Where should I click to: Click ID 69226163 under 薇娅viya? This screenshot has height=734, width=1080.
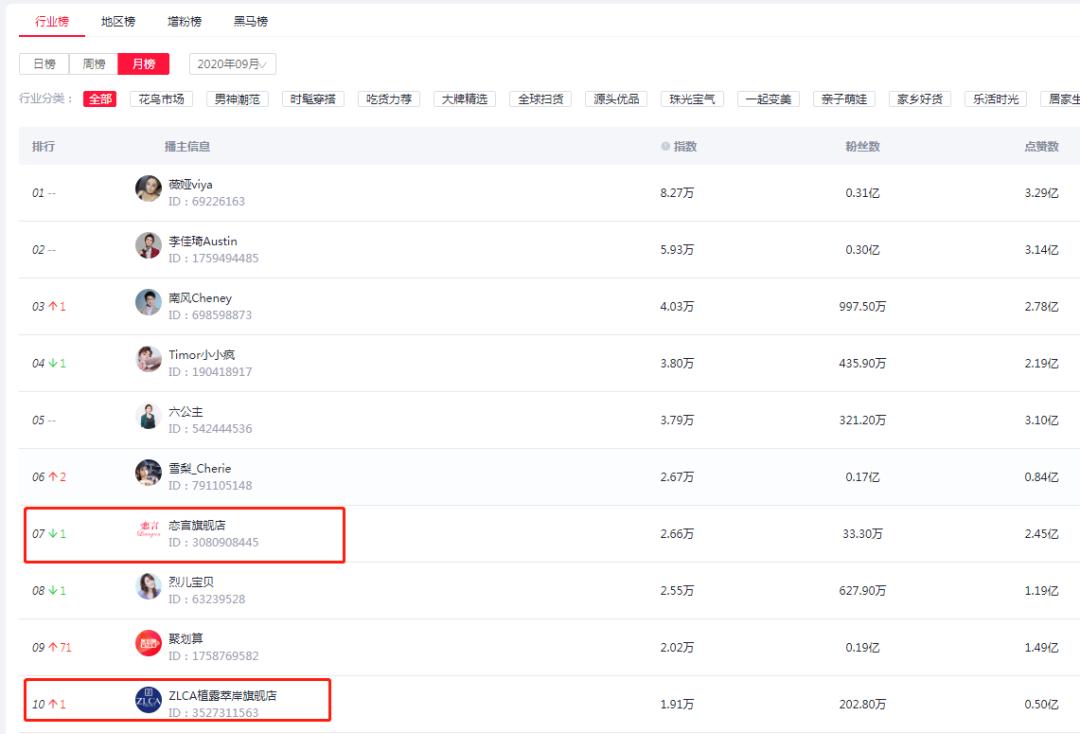(x=207, y=201)
